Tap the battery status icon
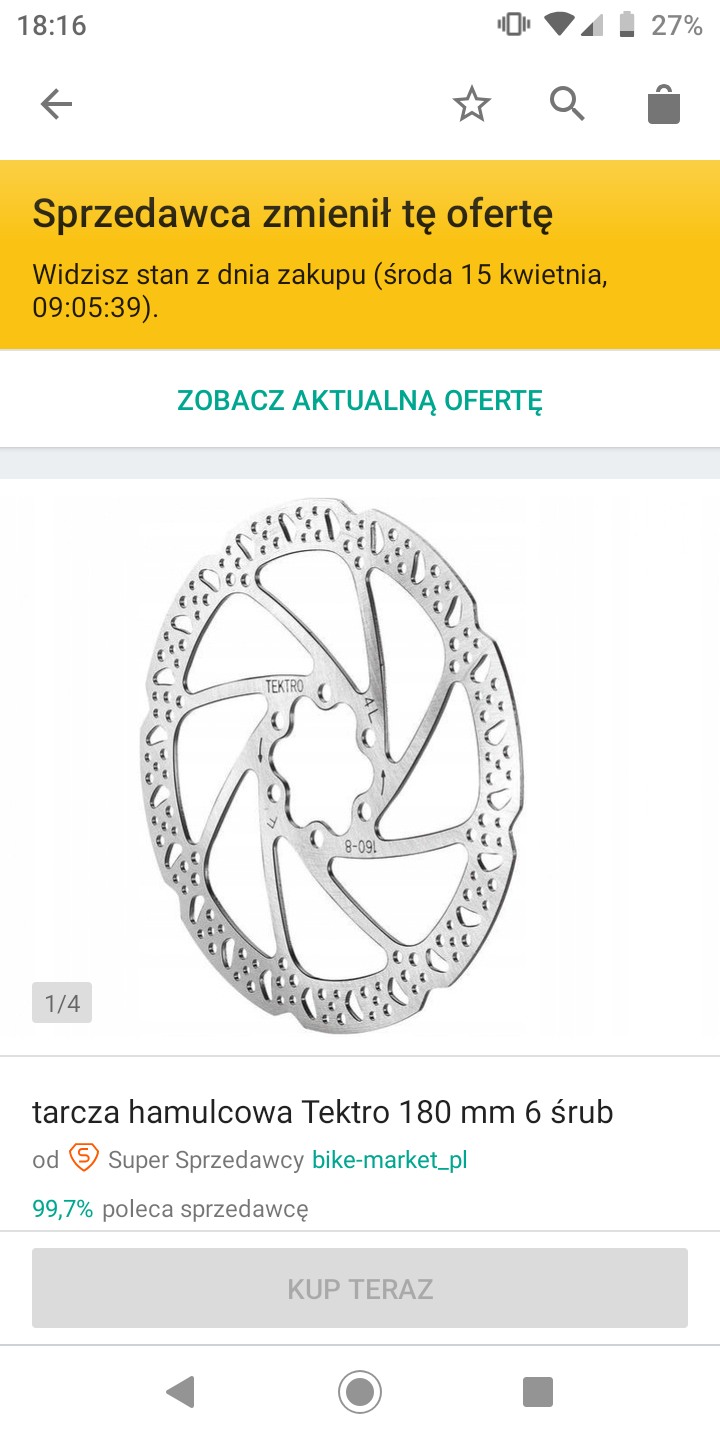720x1440 pixels. pyautogui.click(x=627, y=25)
